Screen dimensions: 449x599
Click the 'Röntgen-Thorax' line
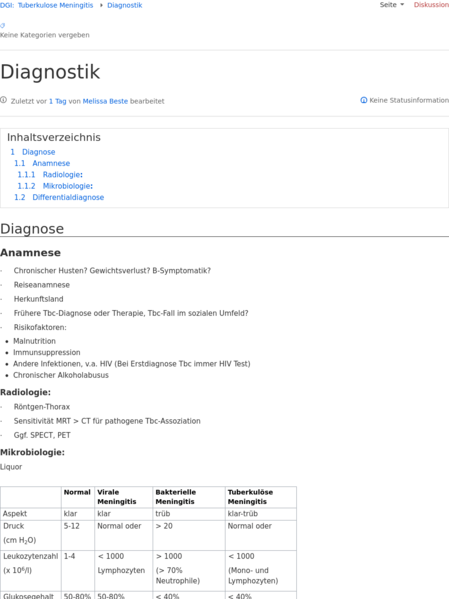(42, 407)
